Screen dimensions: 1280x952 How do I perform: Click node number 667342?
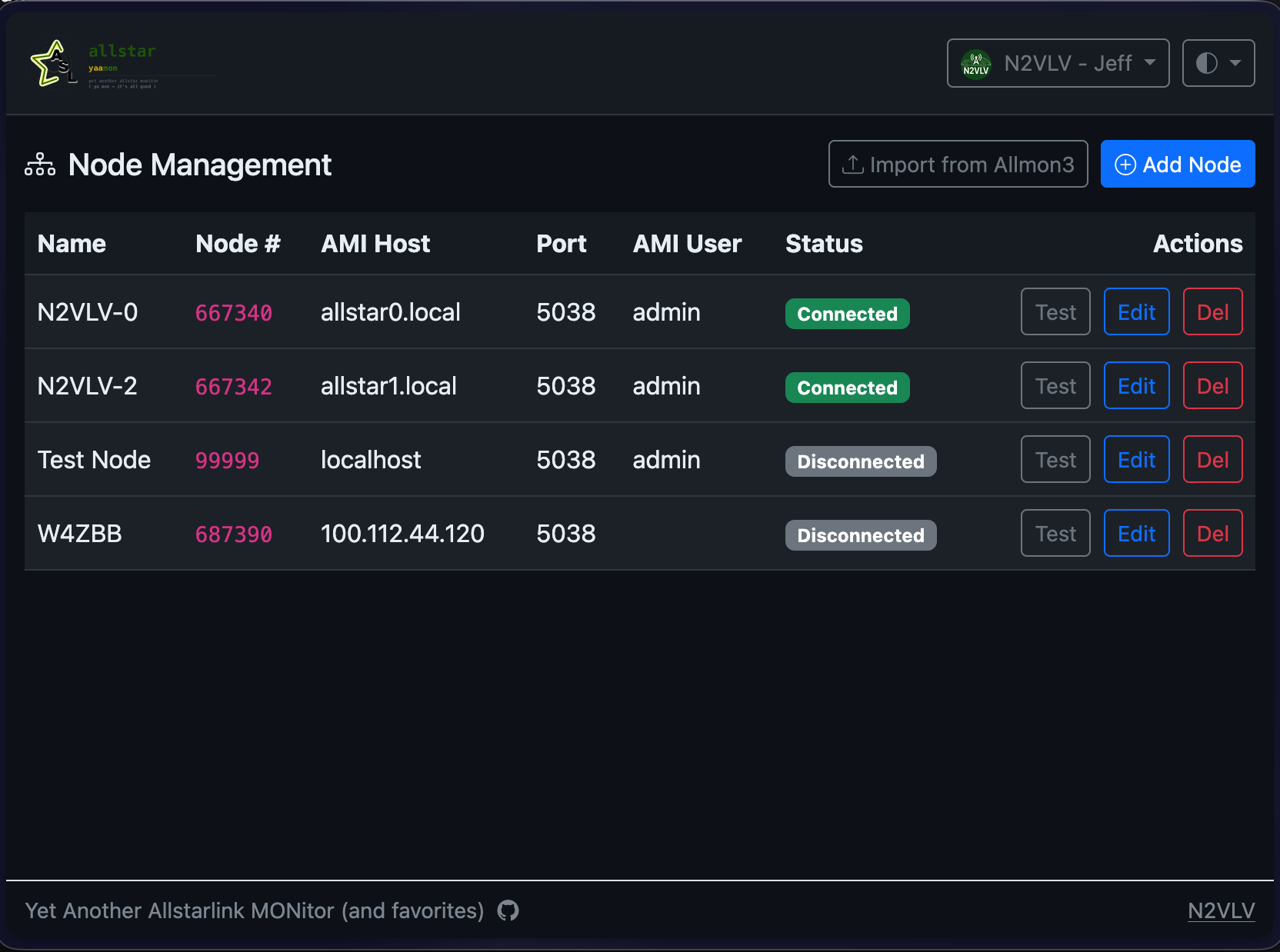tap(234, 387)
